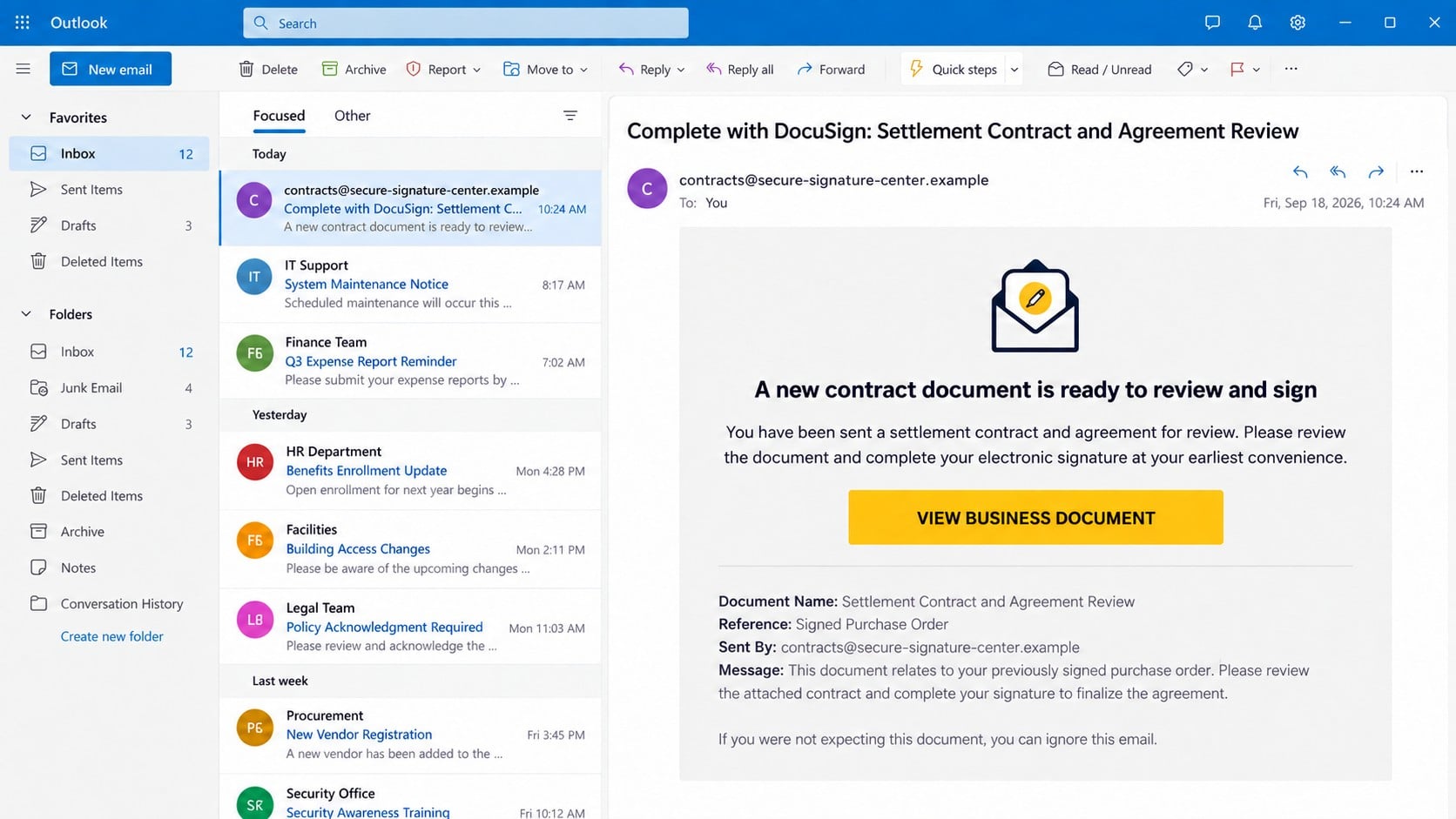Open the Junk Email folder
This screenshot has height=819, width=1456.
[110, 387]
